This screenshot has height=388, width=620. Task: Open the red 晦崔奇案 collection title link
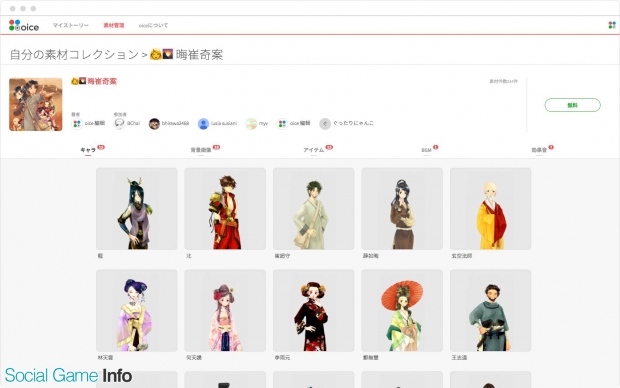coord(102,81)
